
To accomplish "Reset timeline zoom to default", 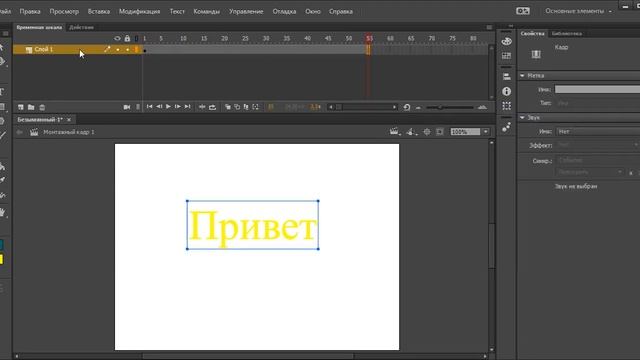I will (407, 107).
